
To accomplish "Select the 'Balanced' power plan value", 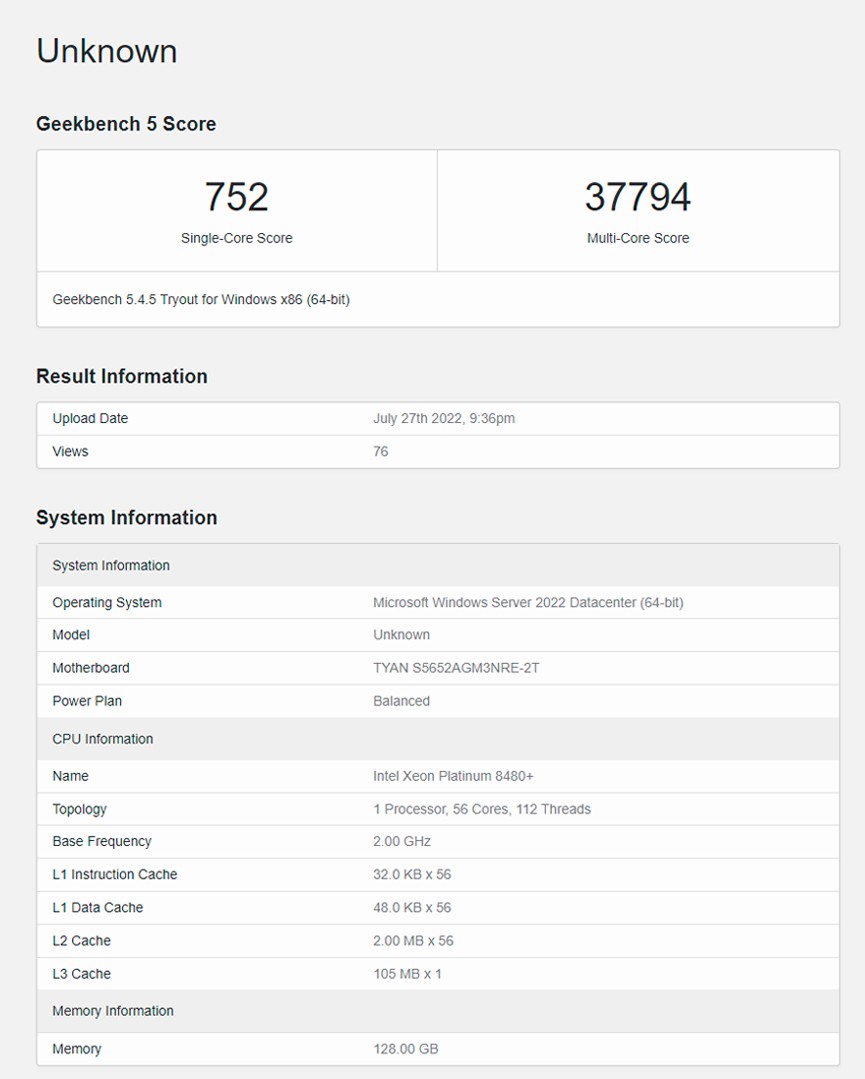I will pos(401,701).
